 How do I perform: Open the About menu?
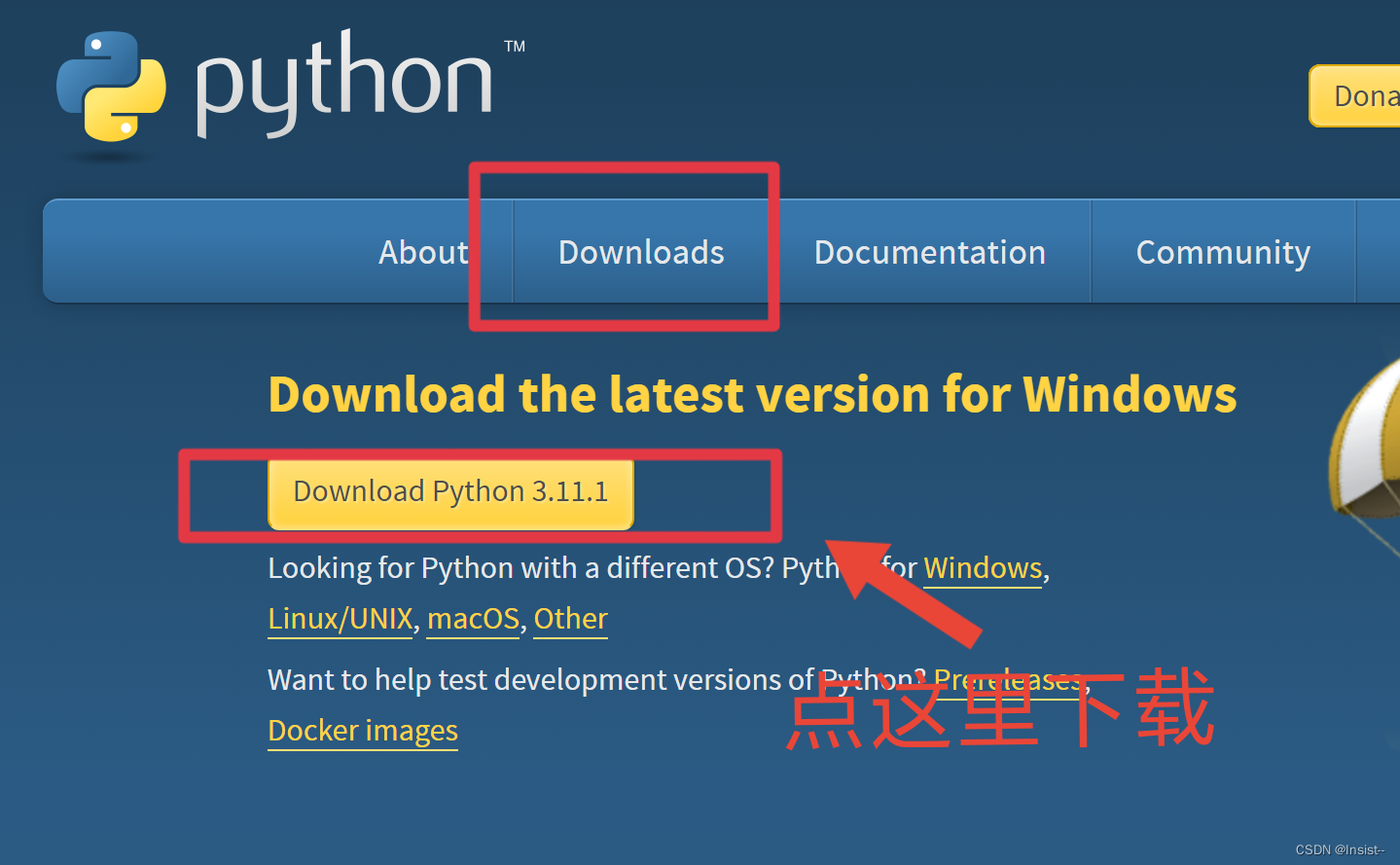point(423,252)
